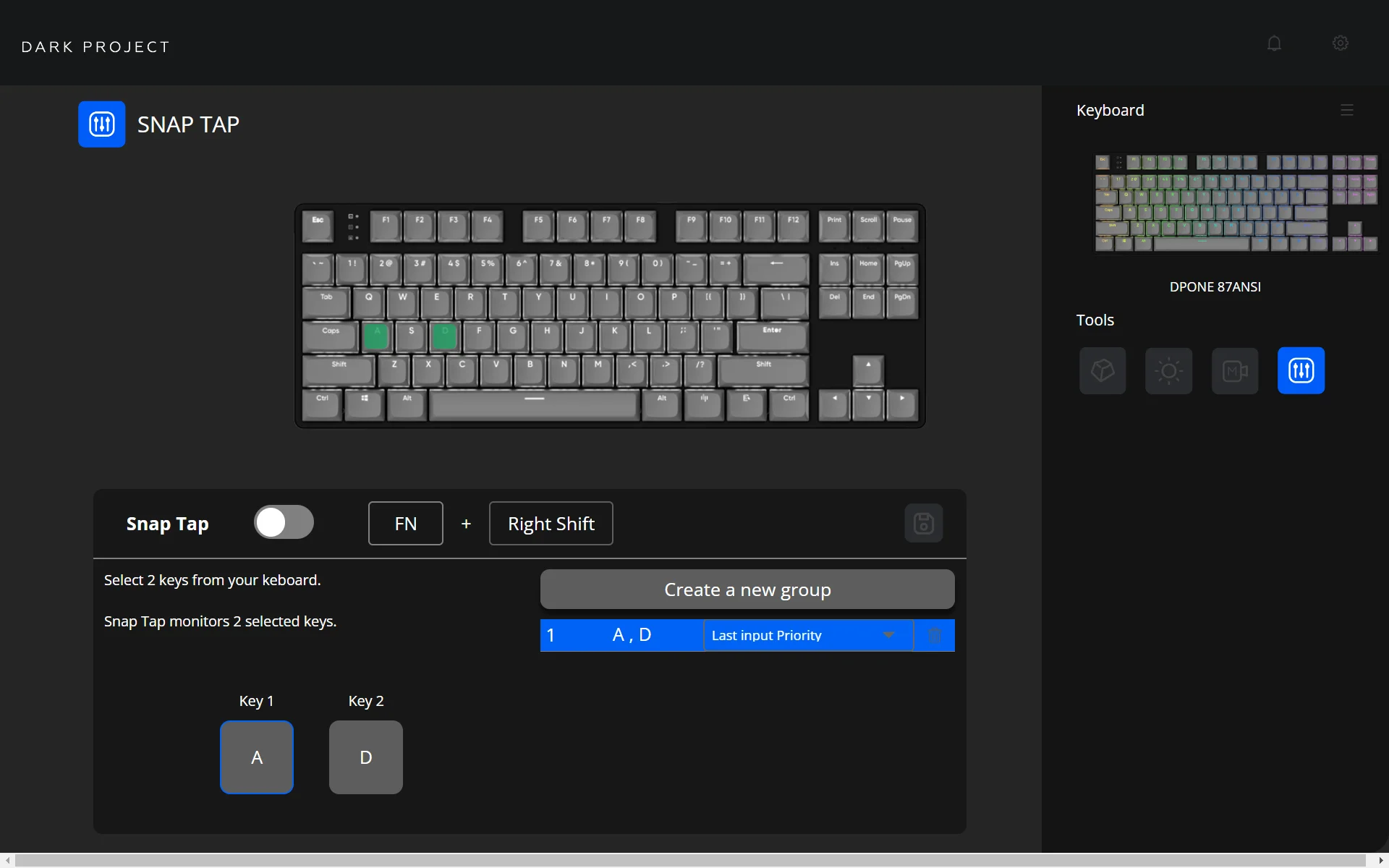Click the Right Shift key binding

pyautogui.click(x=550, y=523)
